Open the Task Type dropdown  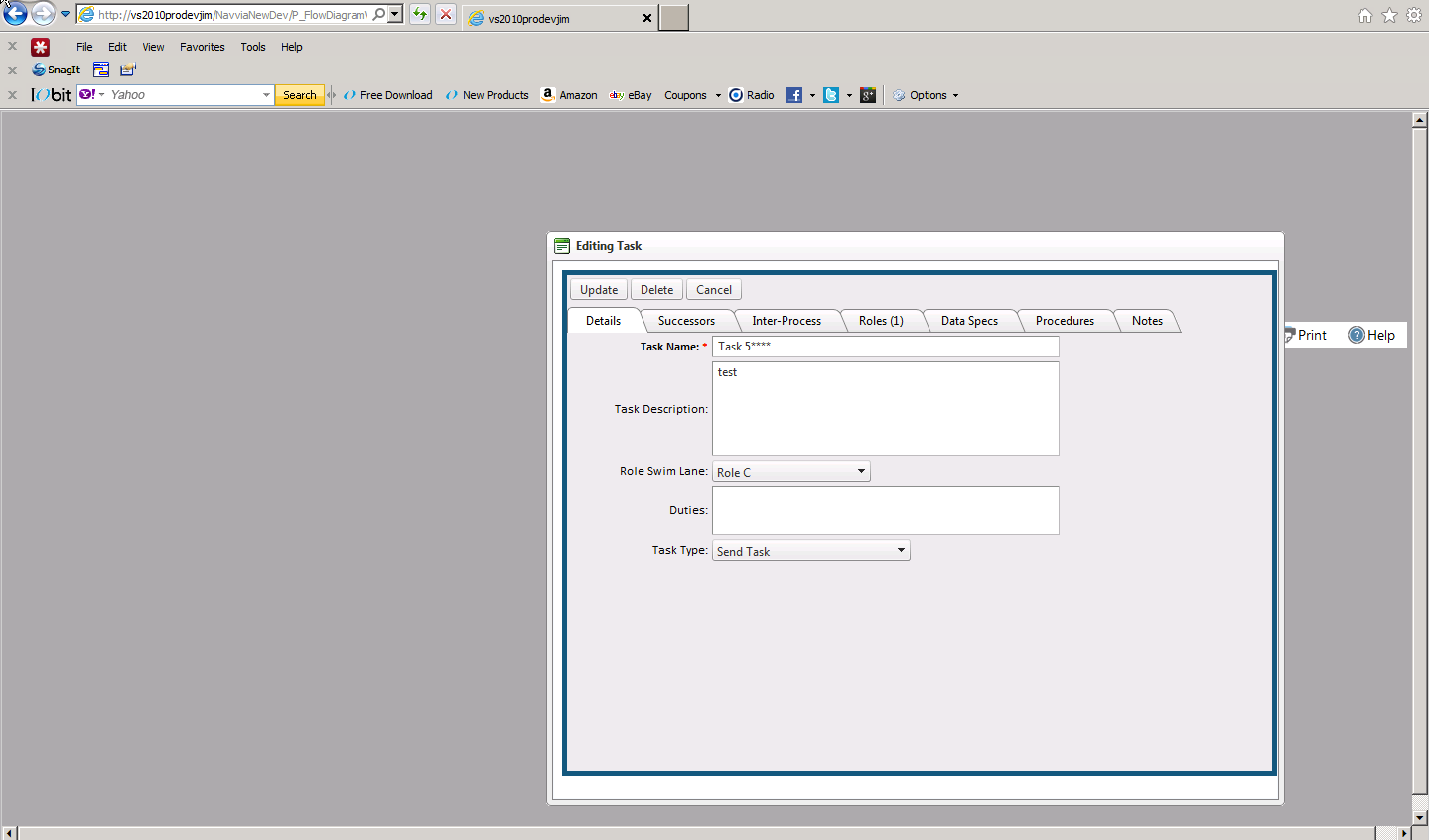(811, 551)
